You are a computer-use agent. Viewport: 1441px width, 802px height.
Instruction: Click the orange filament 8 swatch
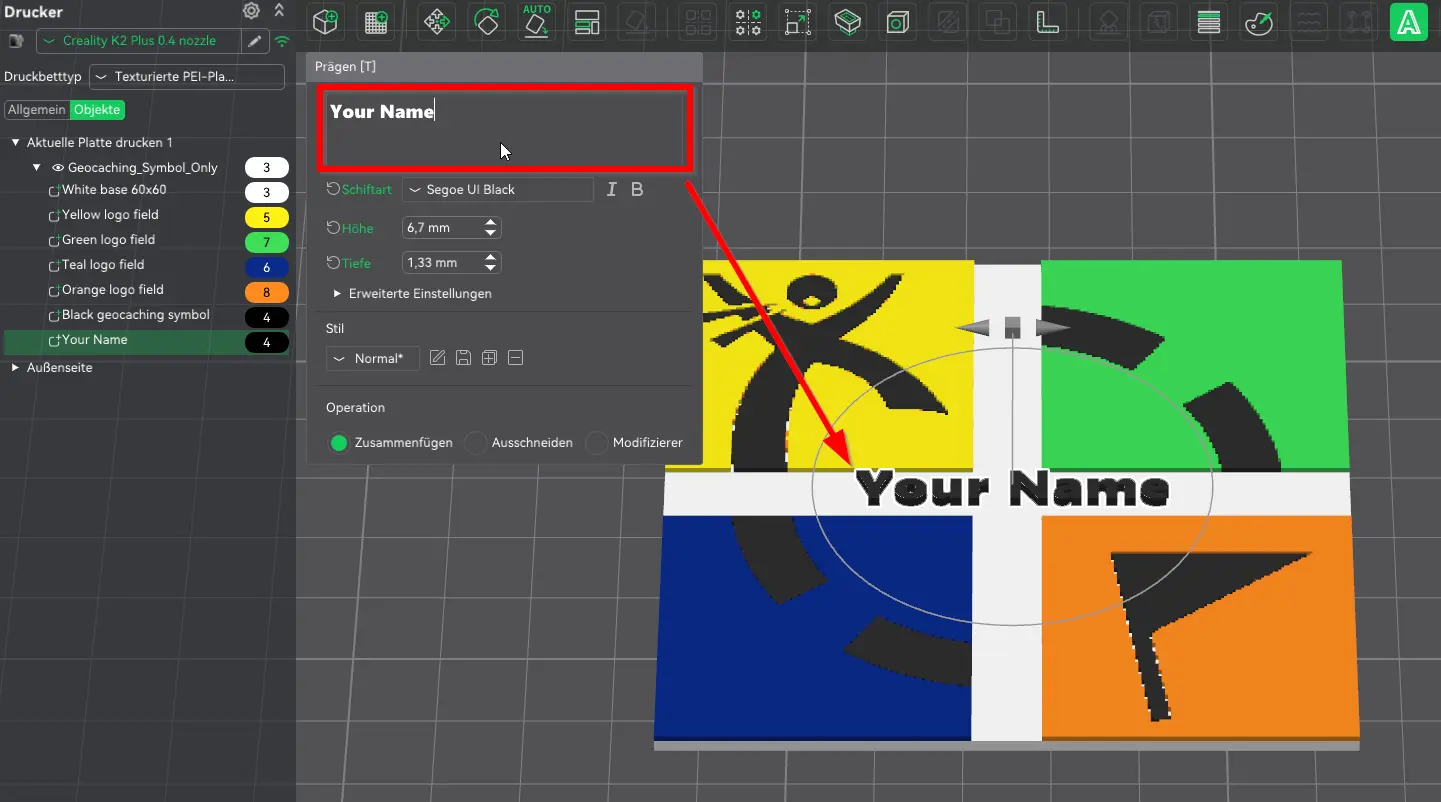click(267, 293)
